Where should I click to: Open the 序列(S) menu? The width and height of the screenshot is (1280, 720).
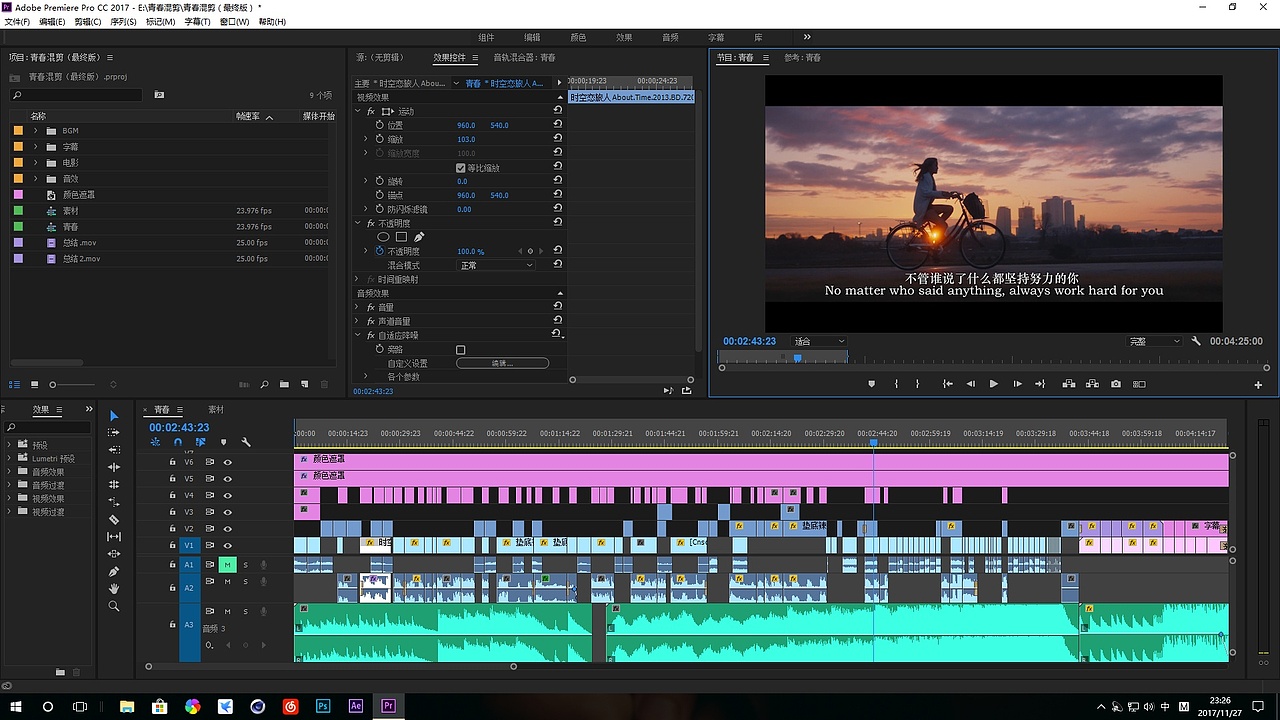(x=124, y=22)
